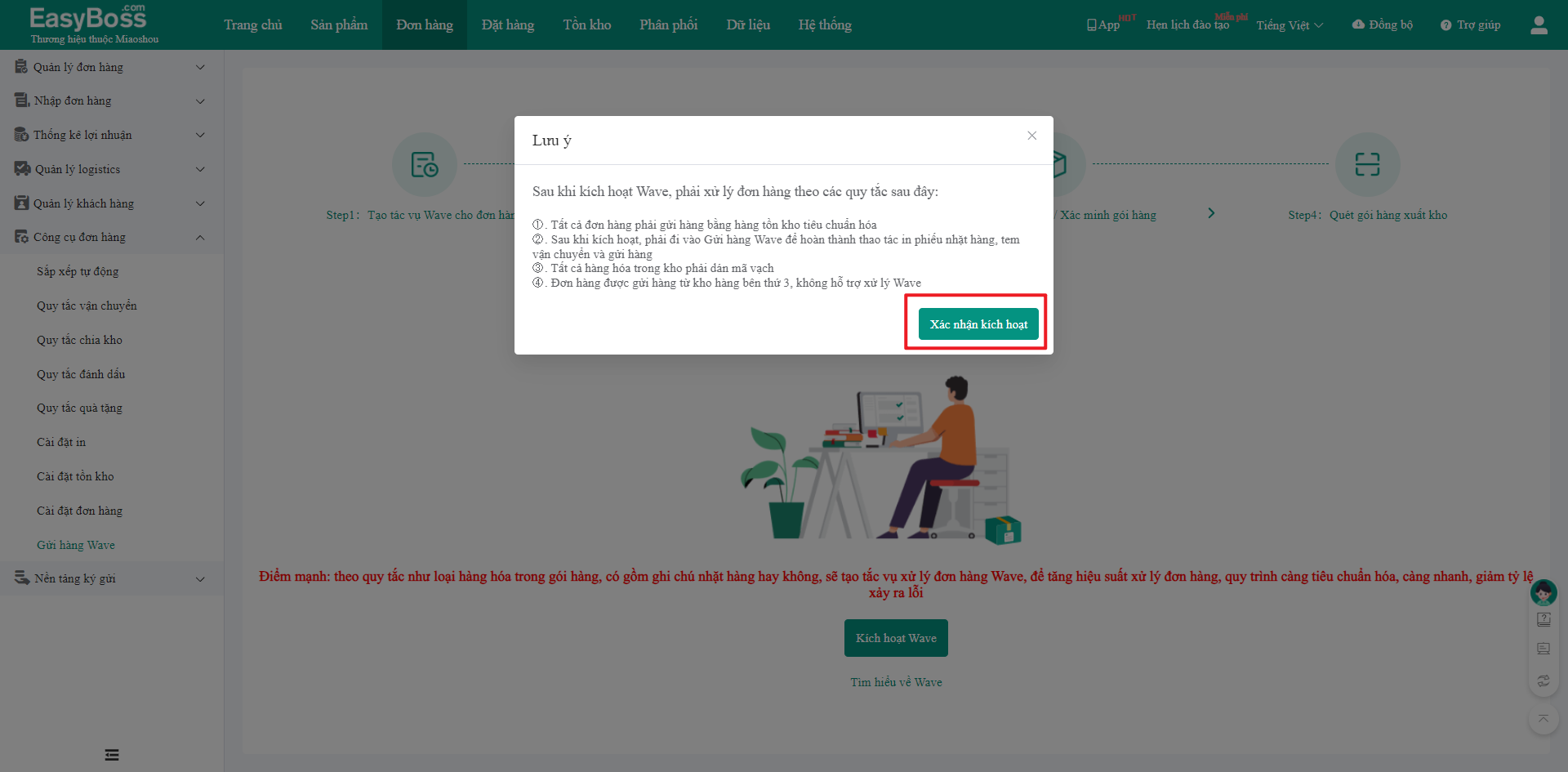
Task: Click Step4 Quét gói hàng xuất kho text
Action: pyautogui.click(x=1368, y=215)
